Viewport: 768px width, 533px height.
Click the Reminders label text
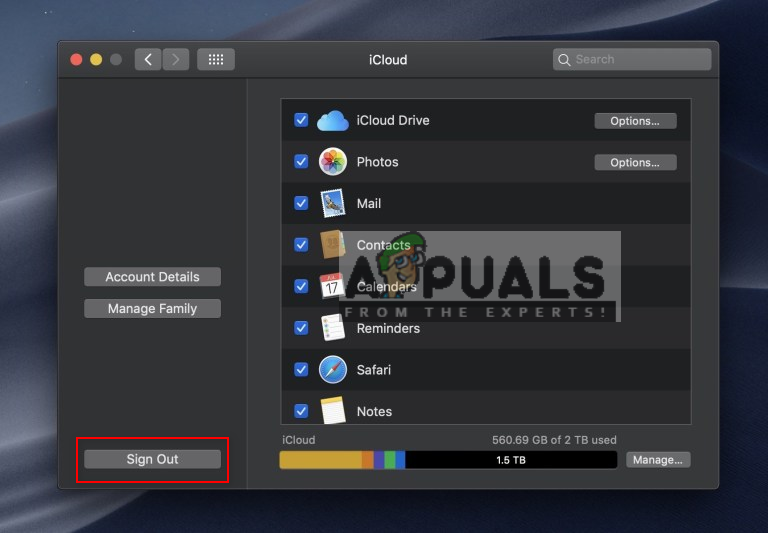pyautogui.click(x=388, y=328)
